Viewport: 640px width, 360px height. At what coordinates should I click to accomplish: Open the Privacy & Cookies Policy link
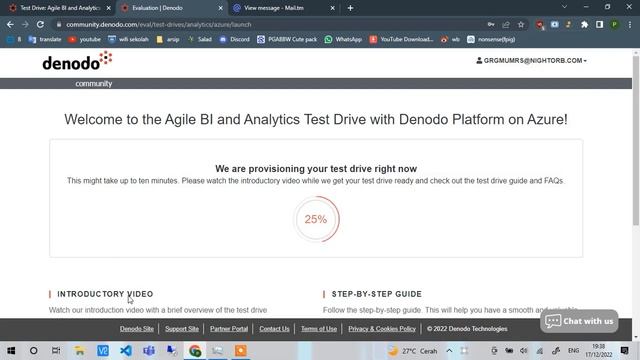[x=382, y=329]
